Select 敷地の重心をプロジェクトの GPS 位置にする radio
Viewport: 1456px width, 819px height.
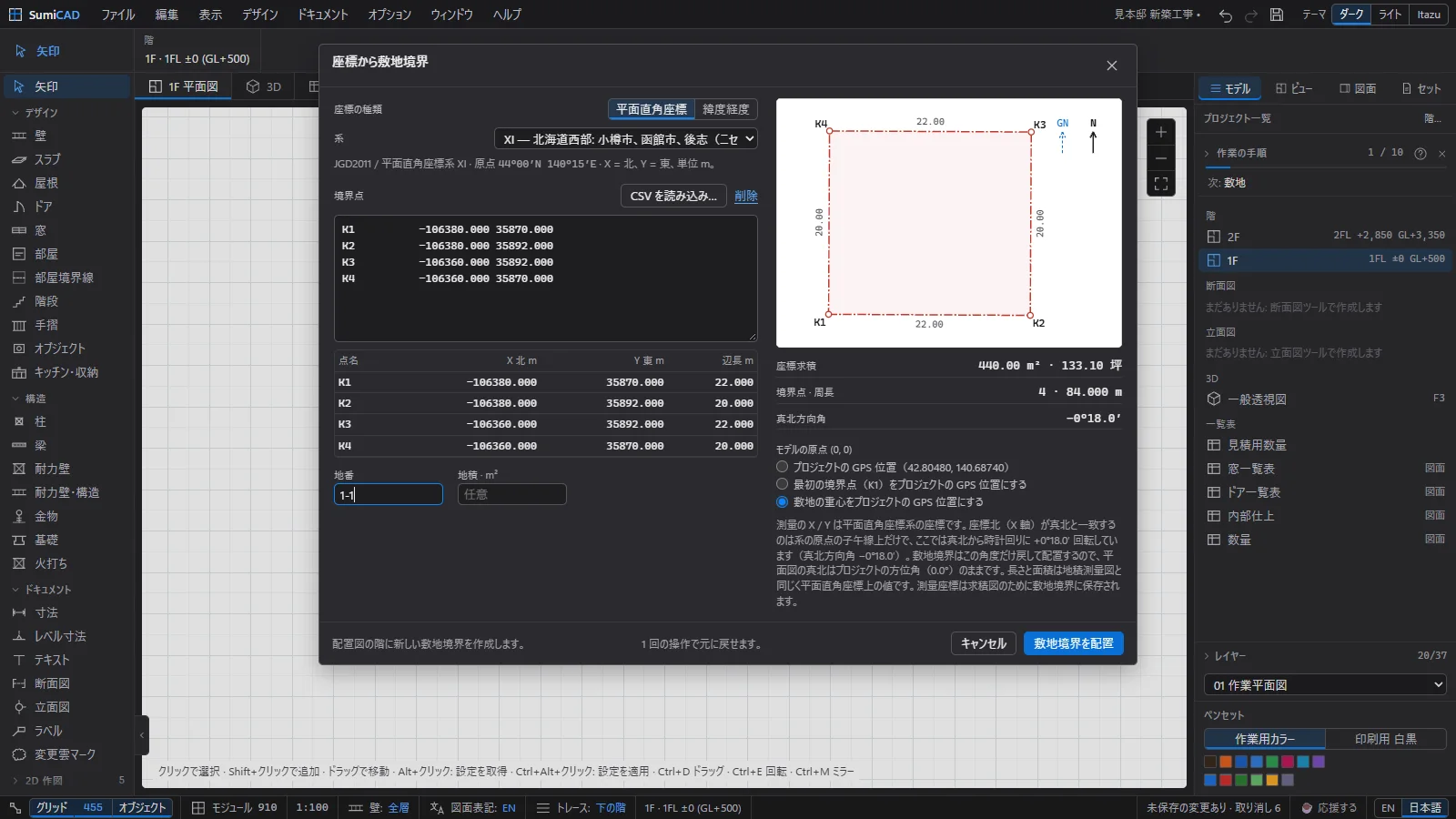(782, 501)
